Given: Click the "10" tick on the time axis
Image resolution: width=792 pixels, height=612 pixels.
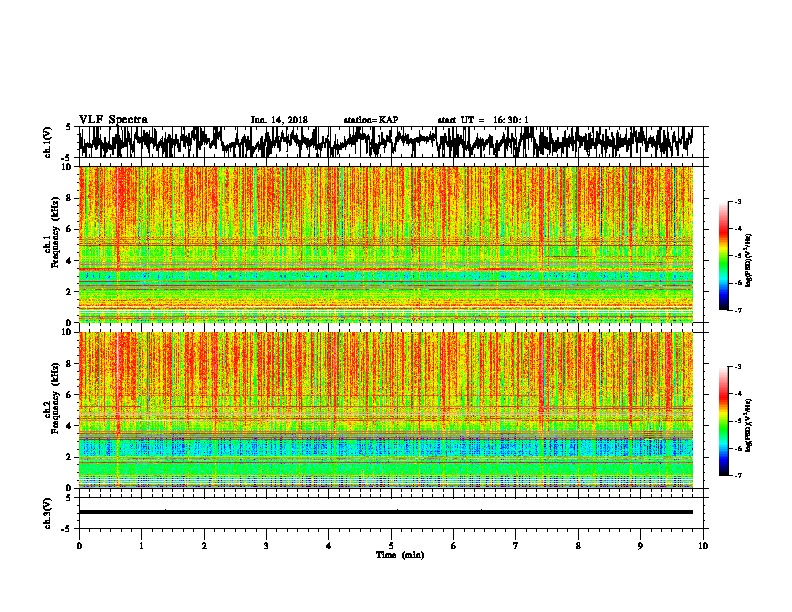Looking at the screenshot, I should [x=703, y=546].
